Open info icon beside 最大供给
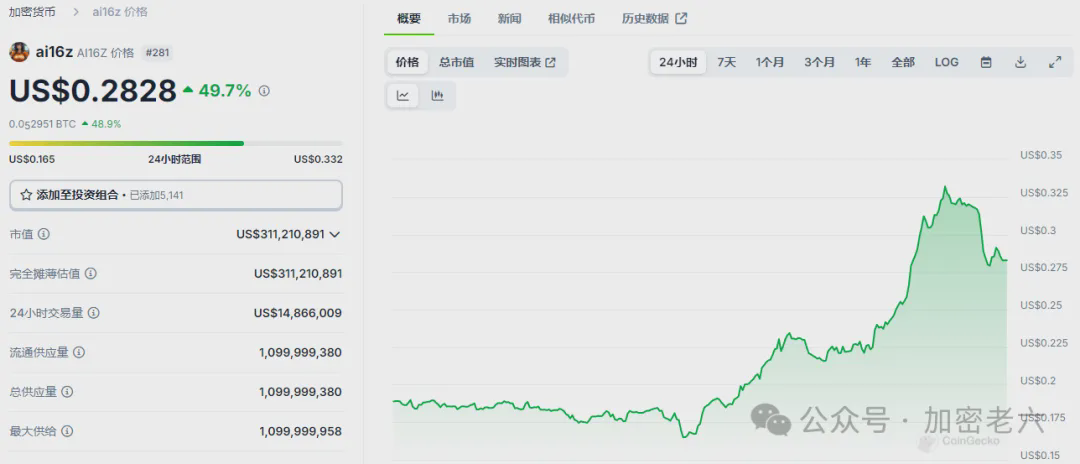Viewport: 1080px width, 464px height. [68, 432]
